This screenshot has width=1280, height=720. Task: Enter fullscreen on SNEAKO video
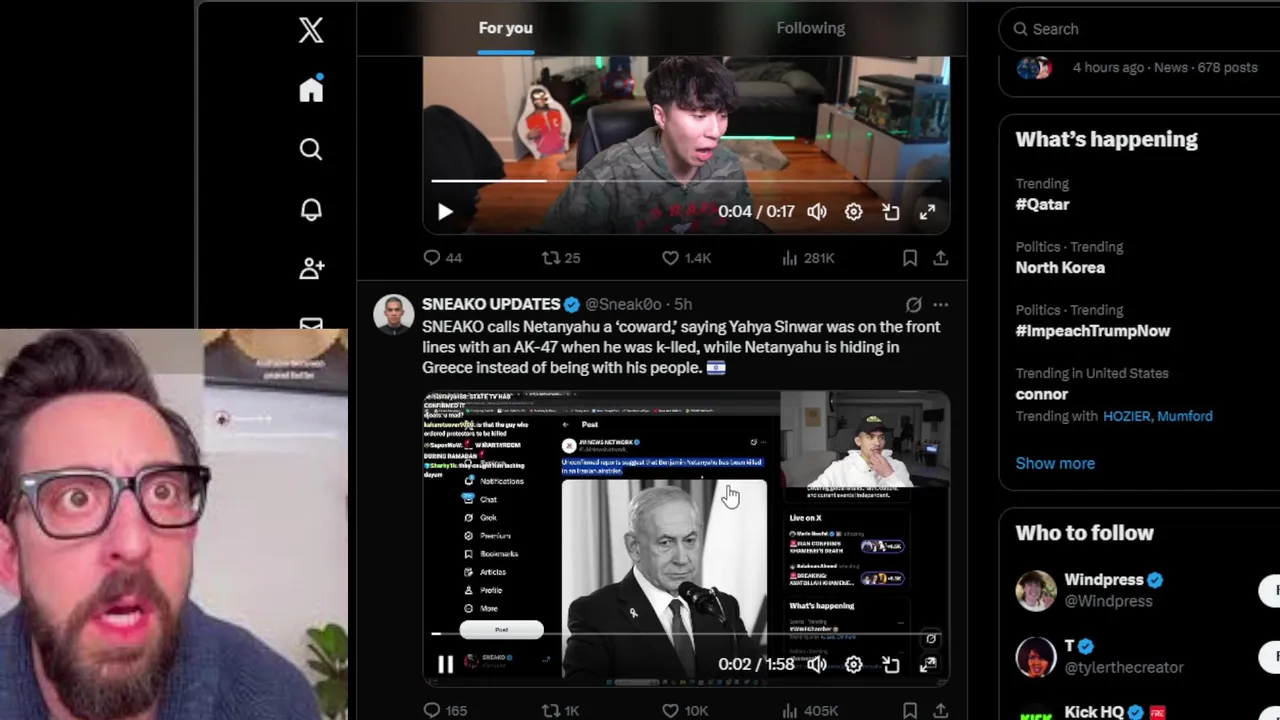click(927, 664)
